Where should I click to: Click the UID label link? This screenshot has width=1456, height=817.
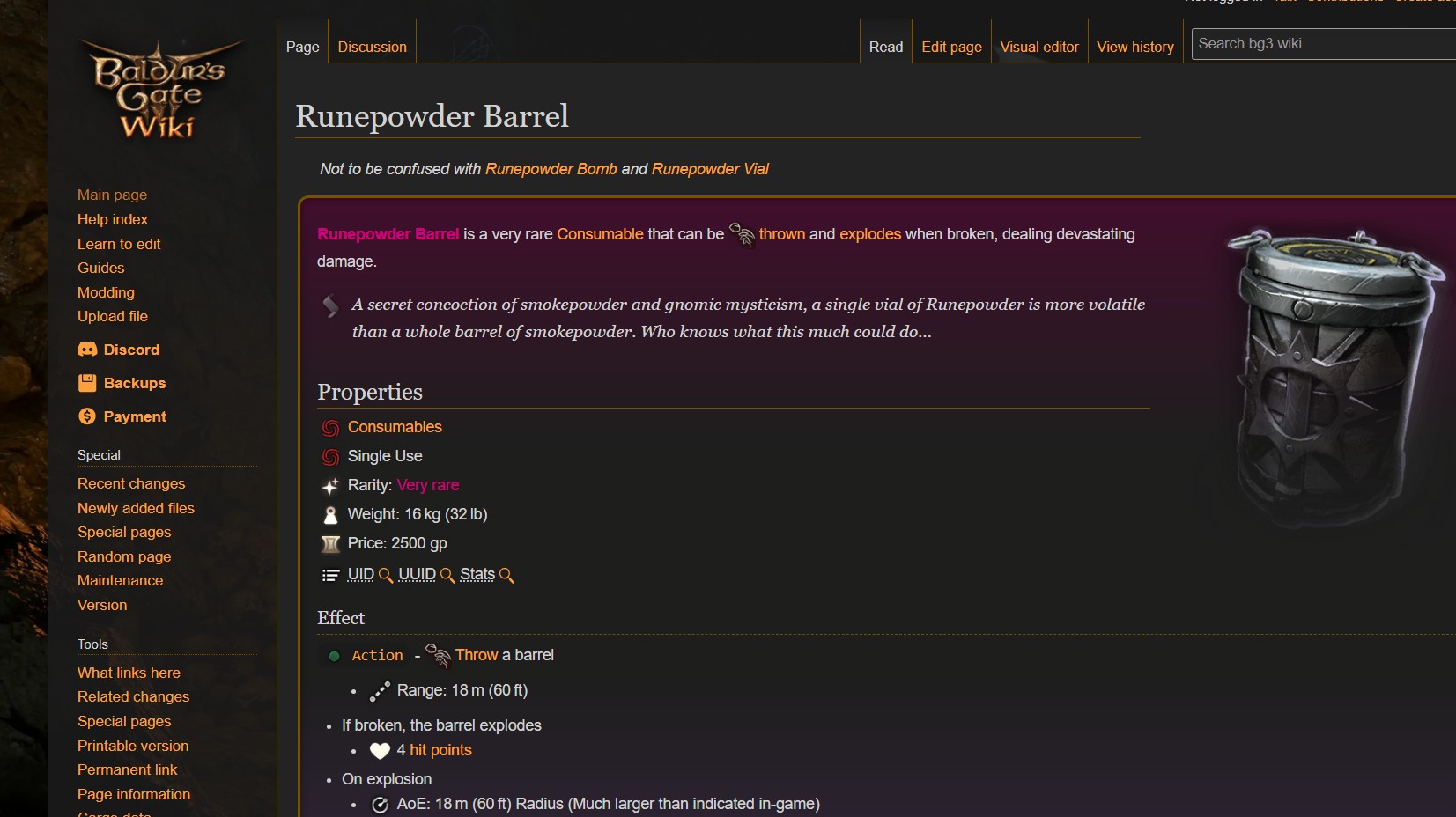(361, 574)
